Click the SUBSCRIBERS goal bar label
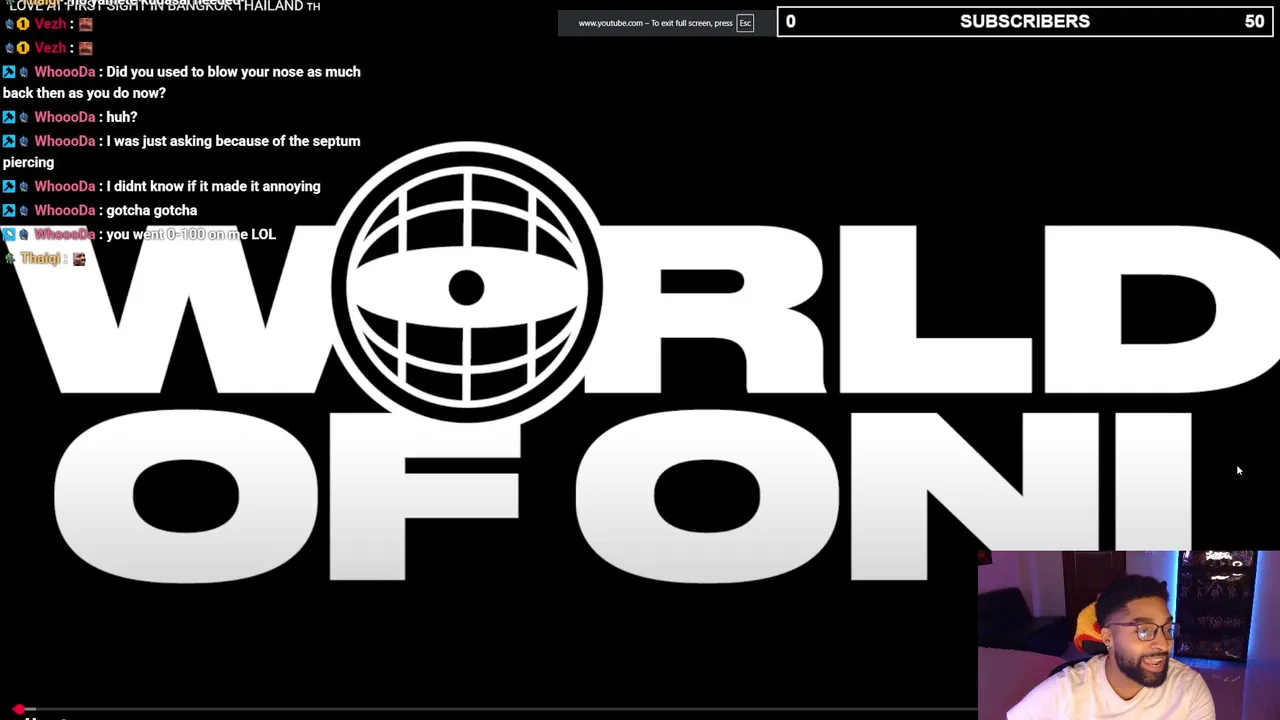The image size is (1280, 720). point(1025,21)
